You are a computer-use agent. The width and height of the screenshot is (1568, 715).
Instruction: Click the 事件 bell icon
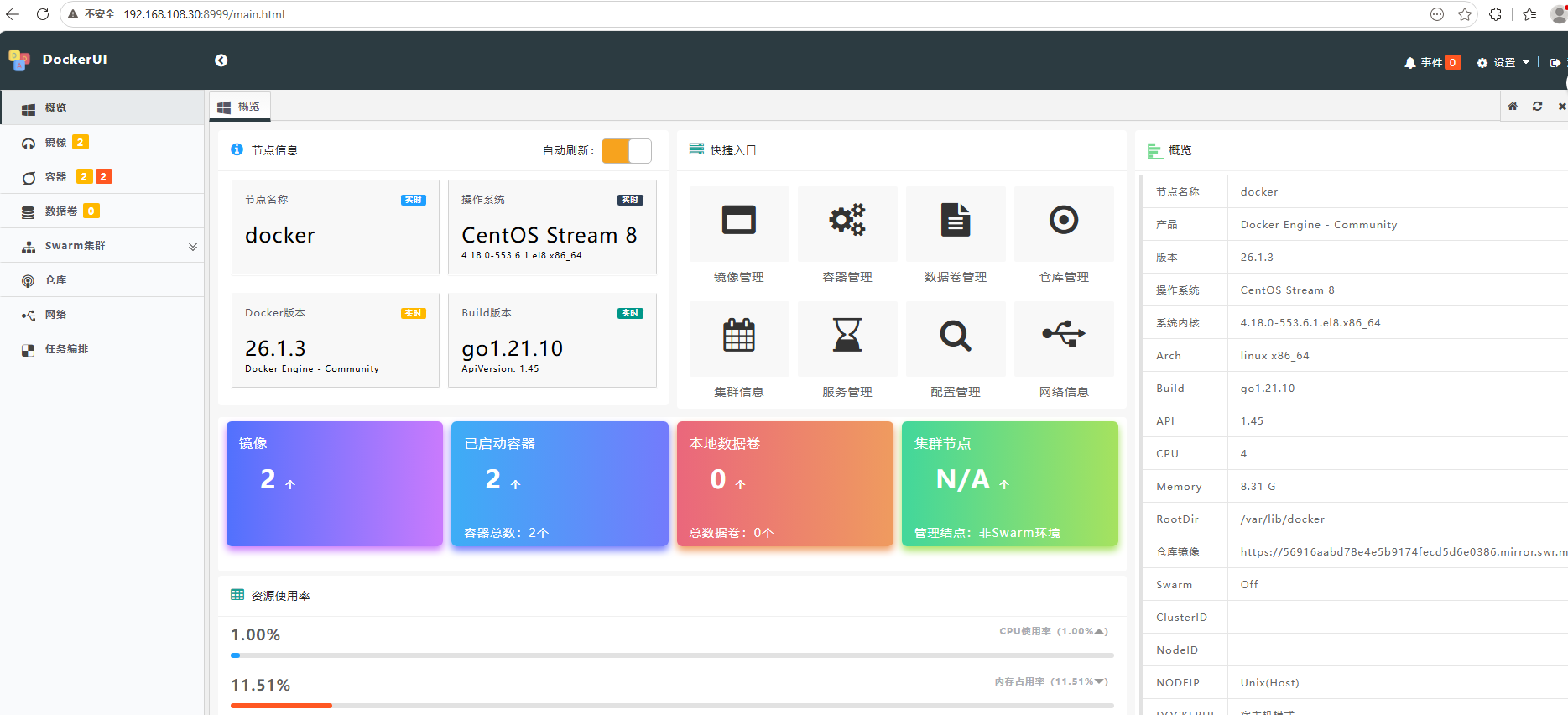click(x=1409, y=63)
